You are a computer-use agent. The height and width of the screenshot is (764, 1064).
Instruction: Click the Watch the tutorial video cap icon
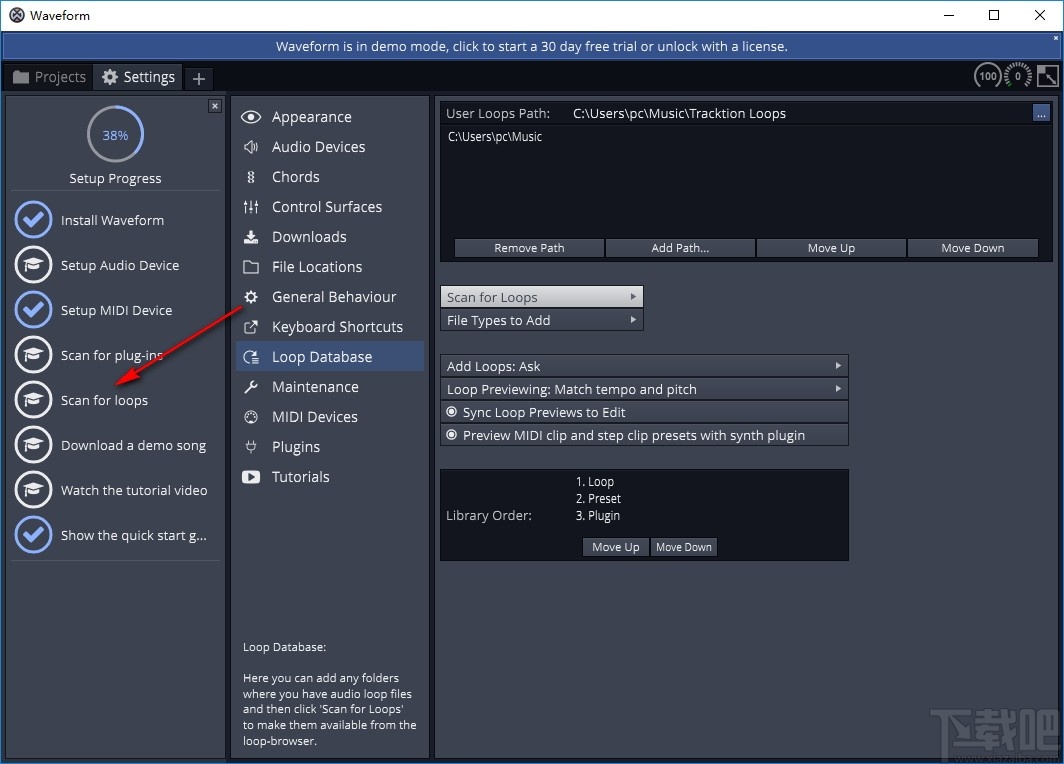pyautogui.click(x=33, y=490)
